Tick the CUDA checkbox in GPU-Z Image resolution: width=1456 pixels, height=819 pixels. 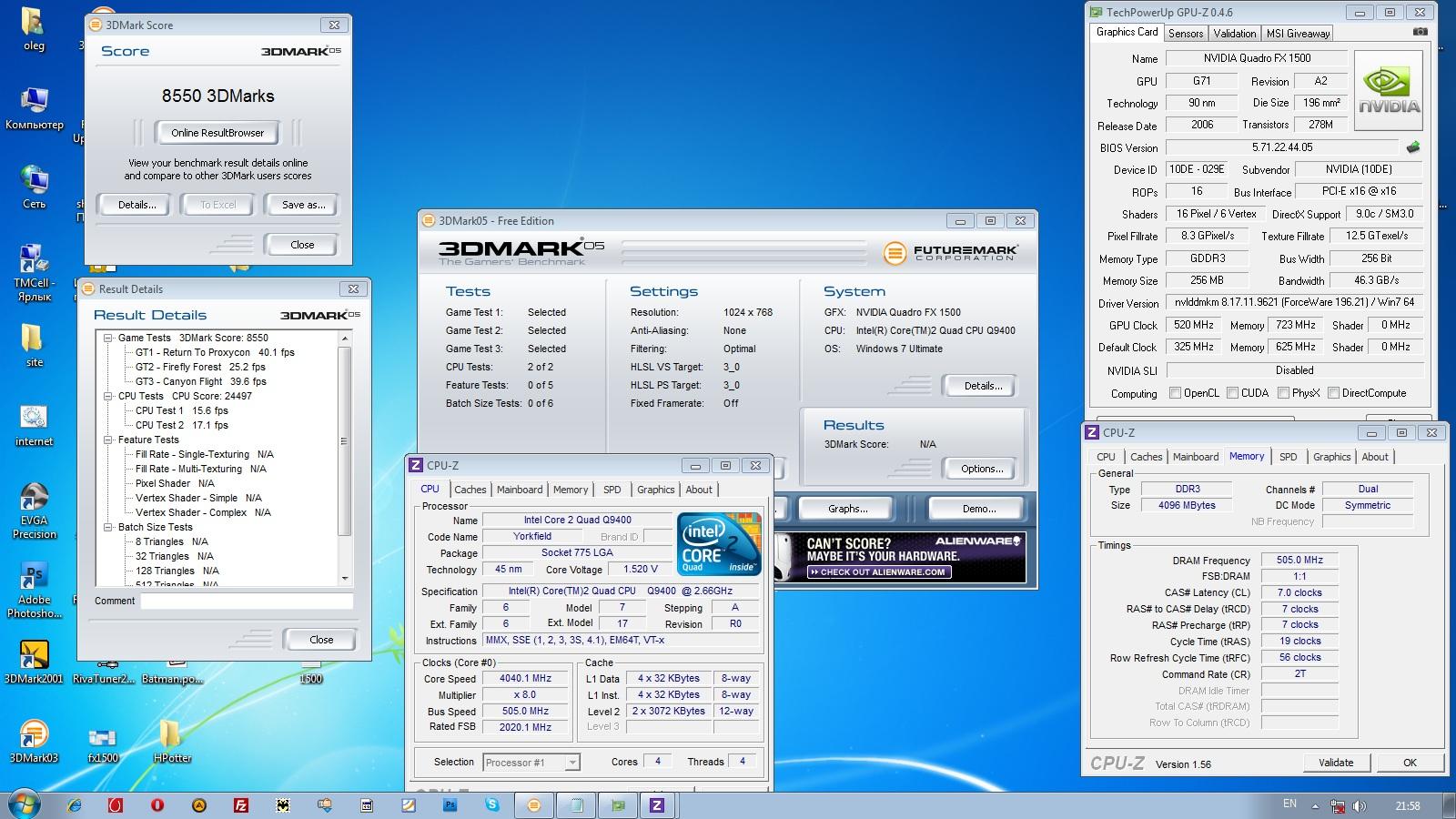click(1232, 393)
